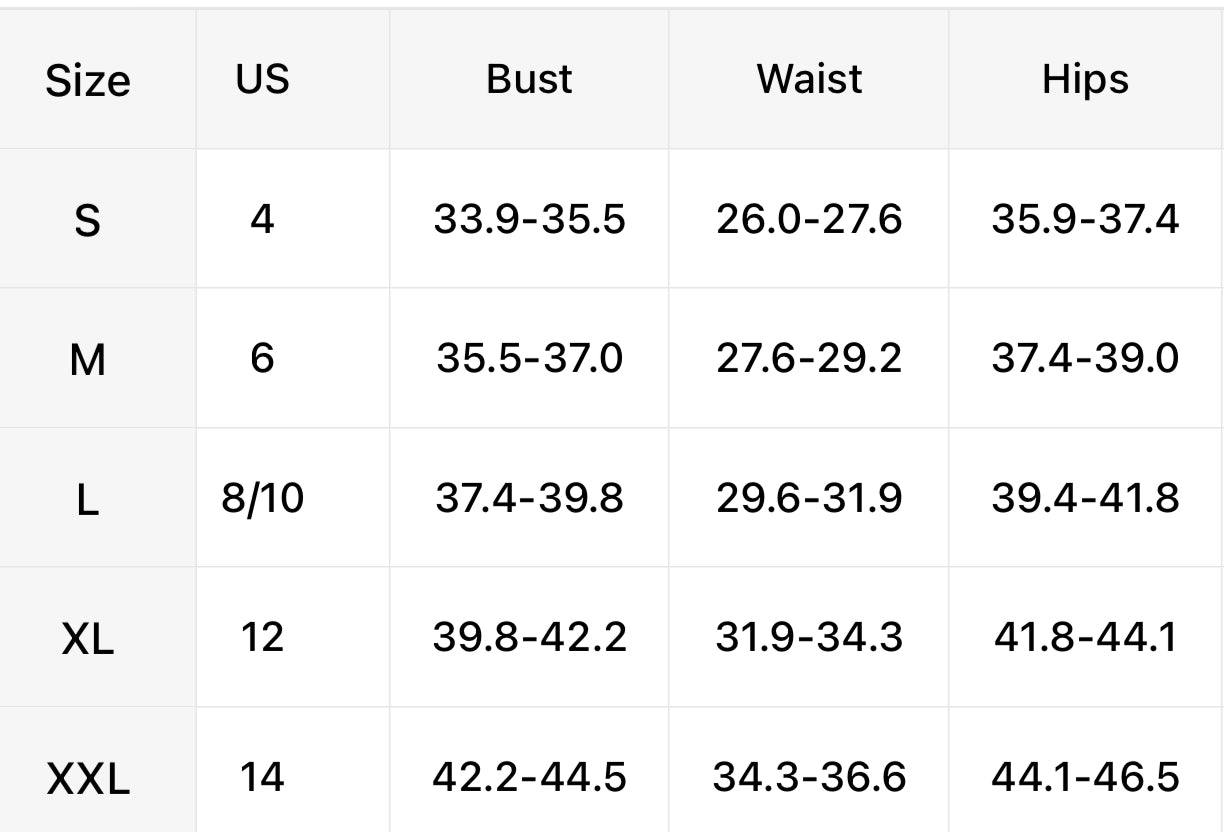Click hips measurement 35.9-37.4
This screenshot has height=832, width=1225.
[x=1085, y=218]
